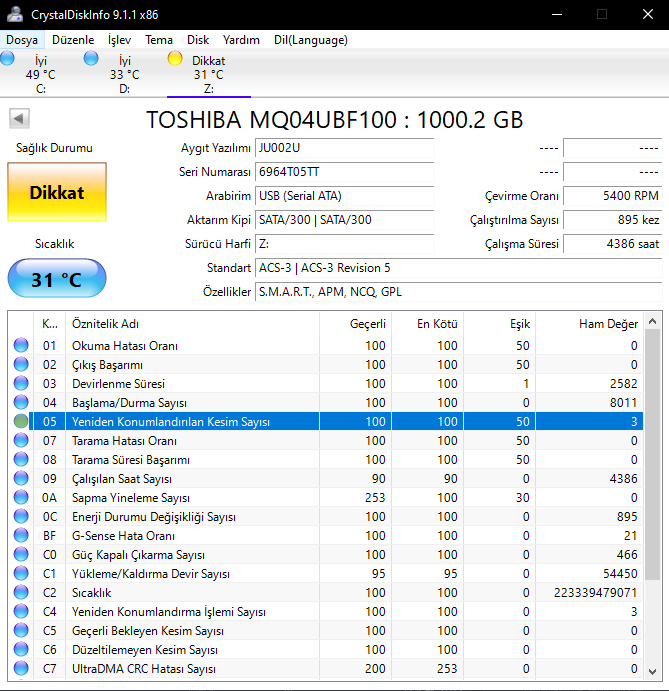Image resolution: width=669 pixels, height=691 pixels.
Task: Click the 31 °C temperature button
Action: point(57,279)
